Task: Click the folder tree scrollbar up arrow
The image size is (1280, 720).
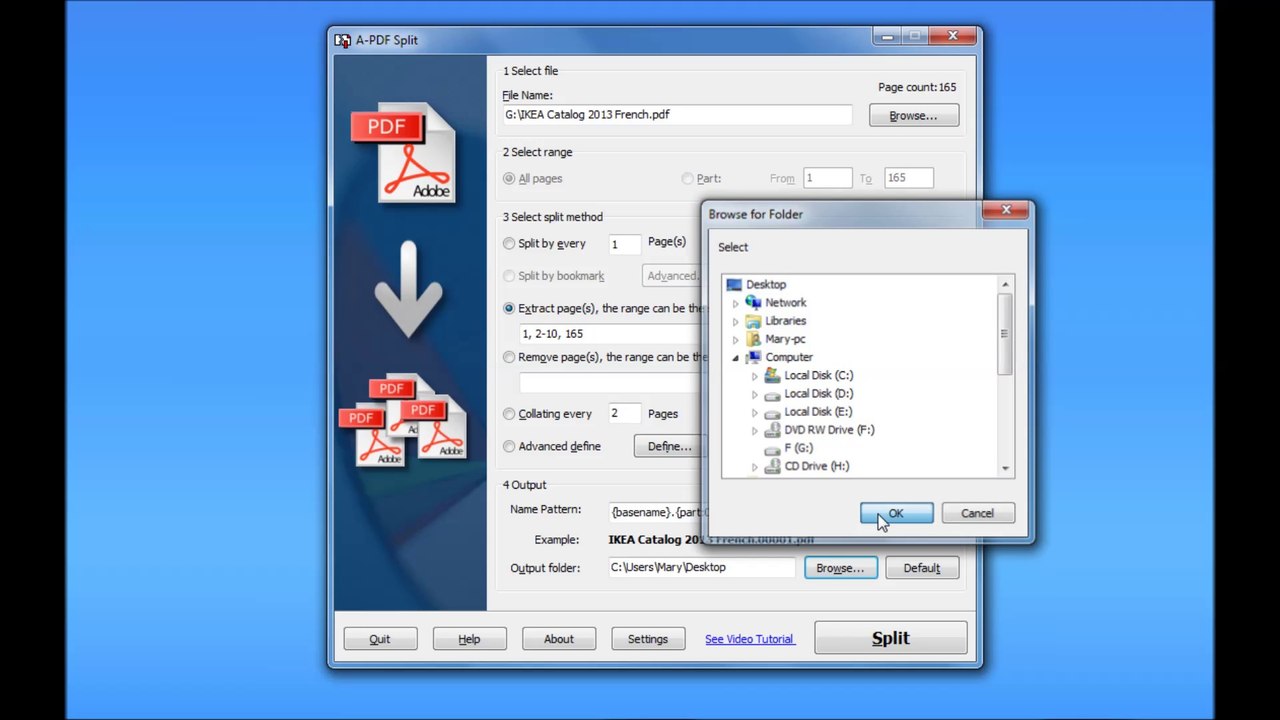Action: tap(1005, 285)
